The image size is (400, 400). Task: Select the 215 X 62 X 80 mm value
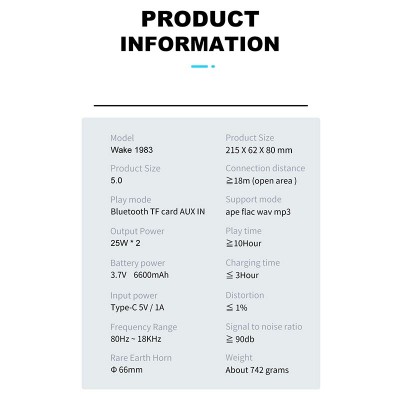[x=259, y=150]
